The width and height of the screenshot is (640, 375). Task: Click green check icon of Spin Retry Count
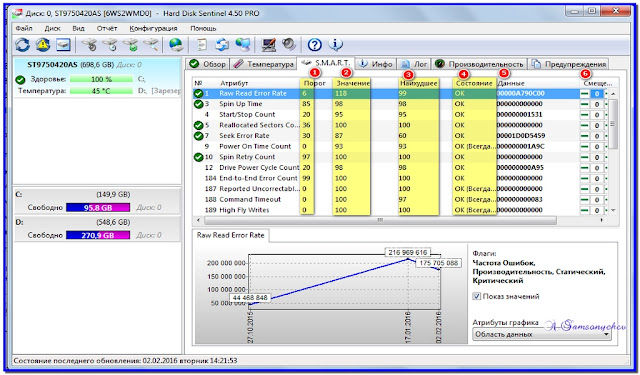[x=198, y=157]
